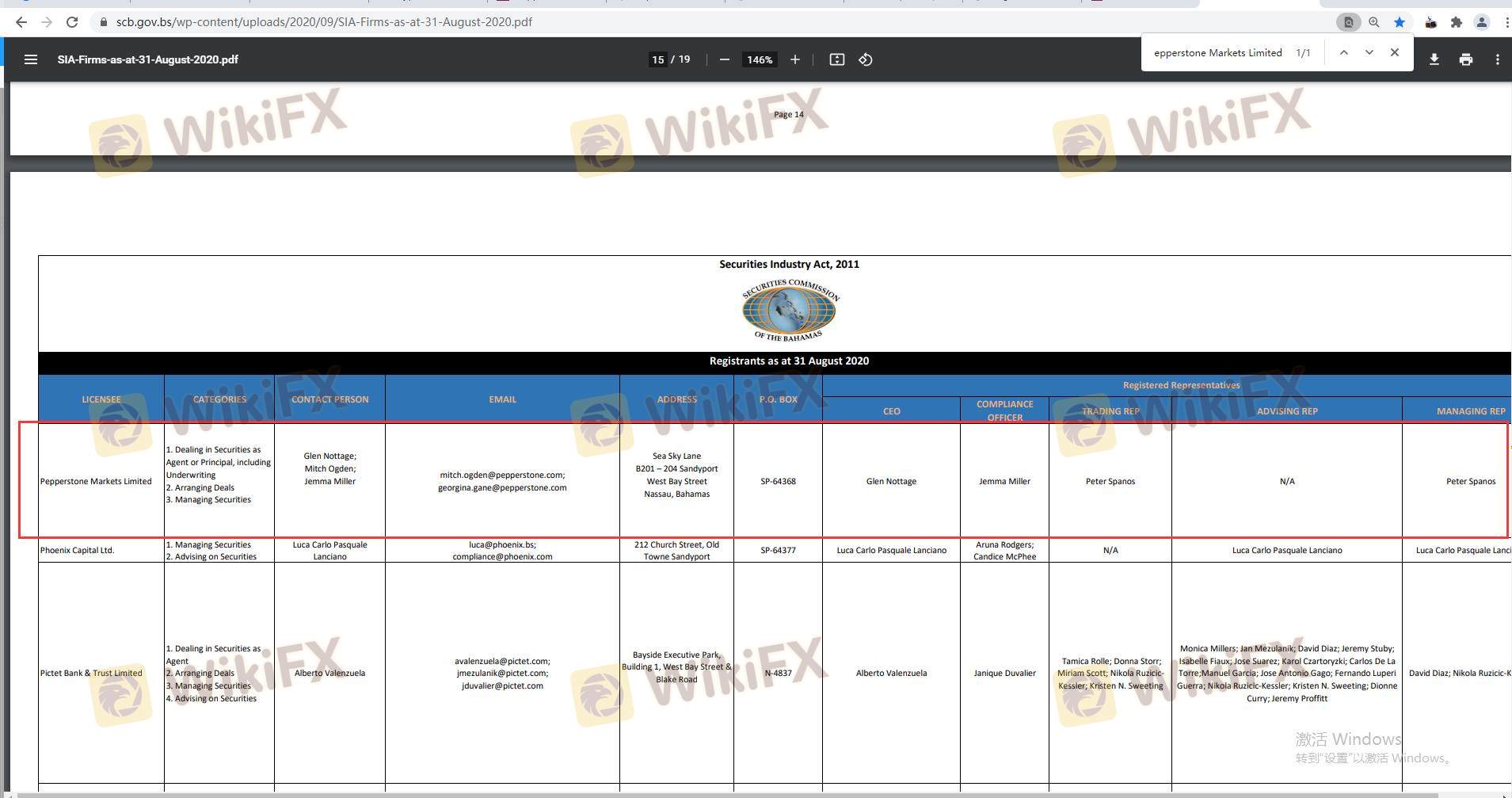Click the fit to page button

[x=836, y=59]
